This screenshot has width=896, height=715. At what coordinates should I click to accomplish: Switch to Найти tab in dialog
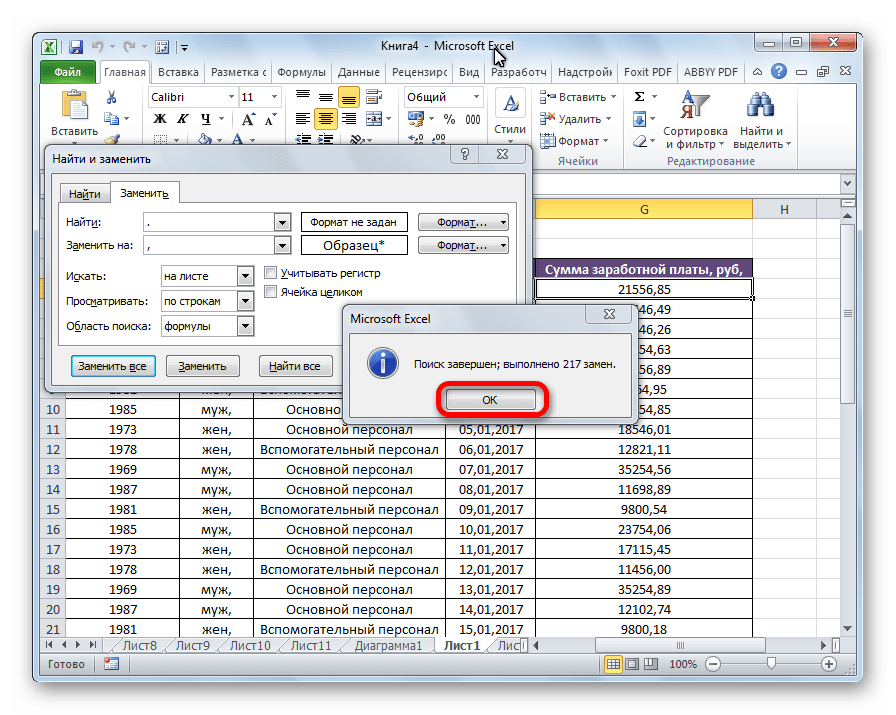[85, 194]
